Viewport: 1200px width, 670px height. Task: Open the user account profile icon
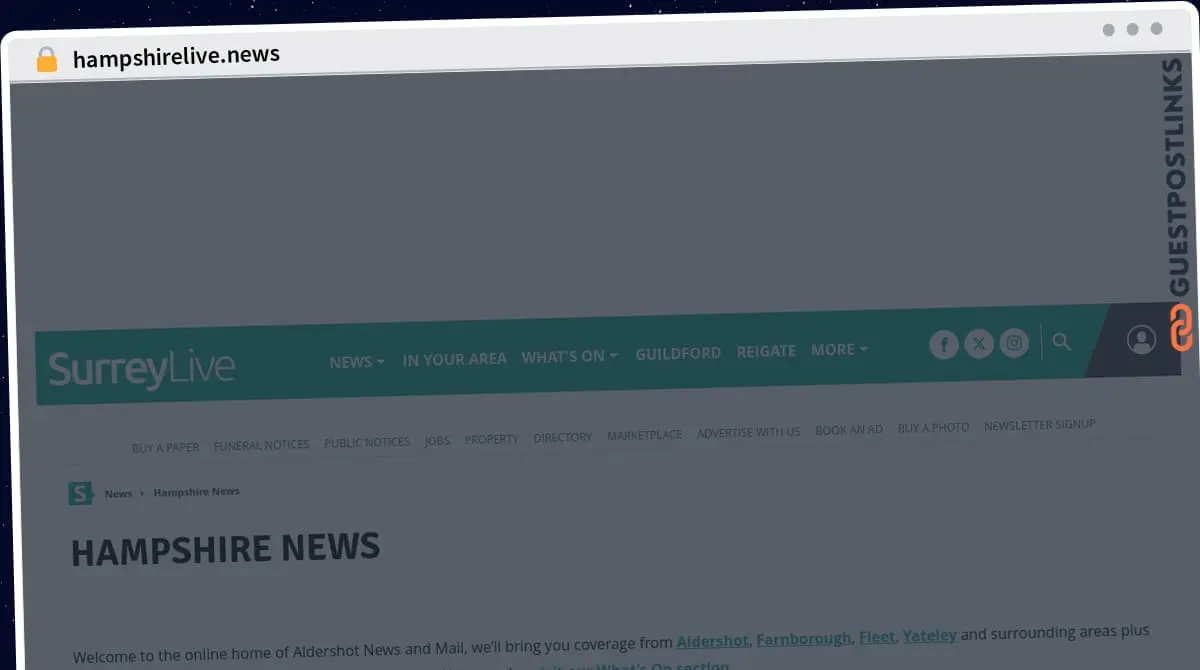[x=1141, y=340]
